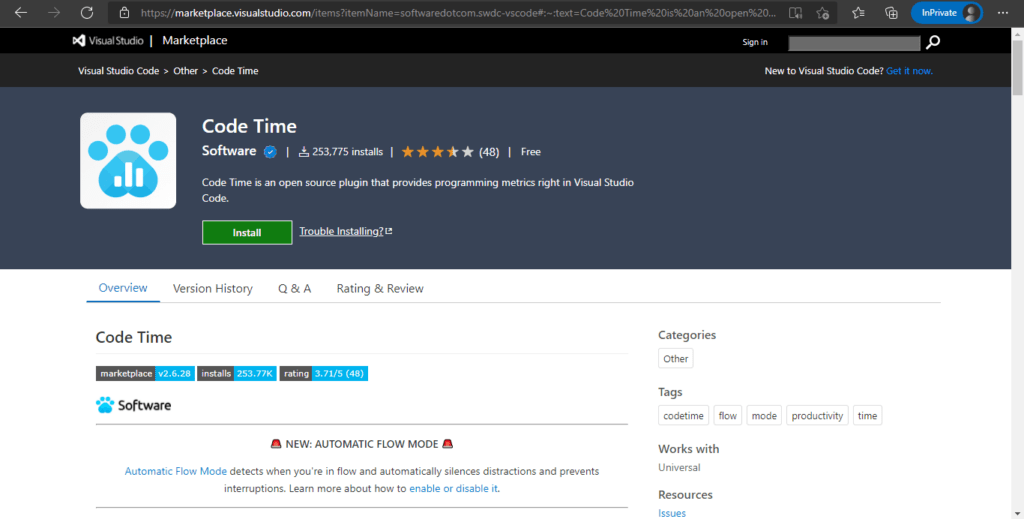The image size is (1024, 519).
Task: Go back using browser back arrow
Action: tap(21, 12)
